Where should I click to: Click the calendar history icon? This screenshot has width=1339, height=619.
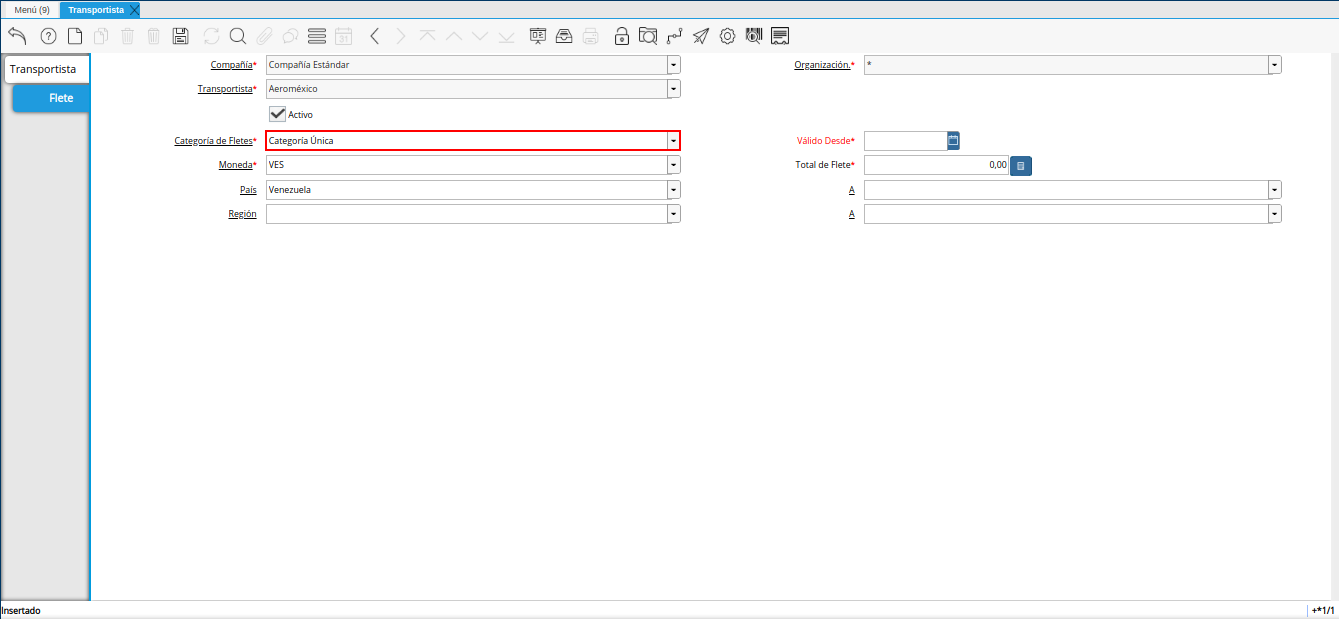[x=343, y=36]
